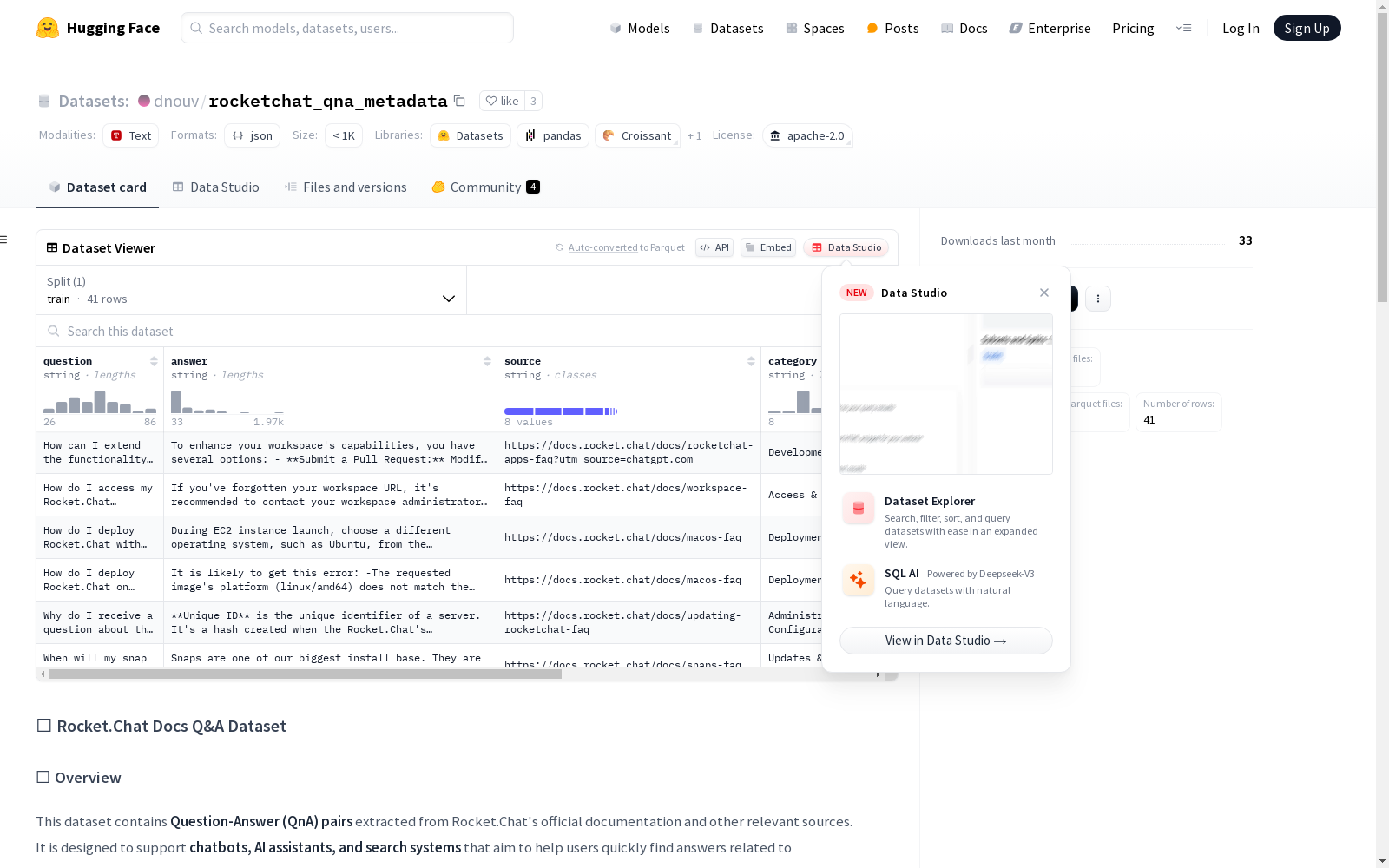The height and width of the screenshot is (868, 1389).
Task: Click View in Data Studio button
Action: 946,641
